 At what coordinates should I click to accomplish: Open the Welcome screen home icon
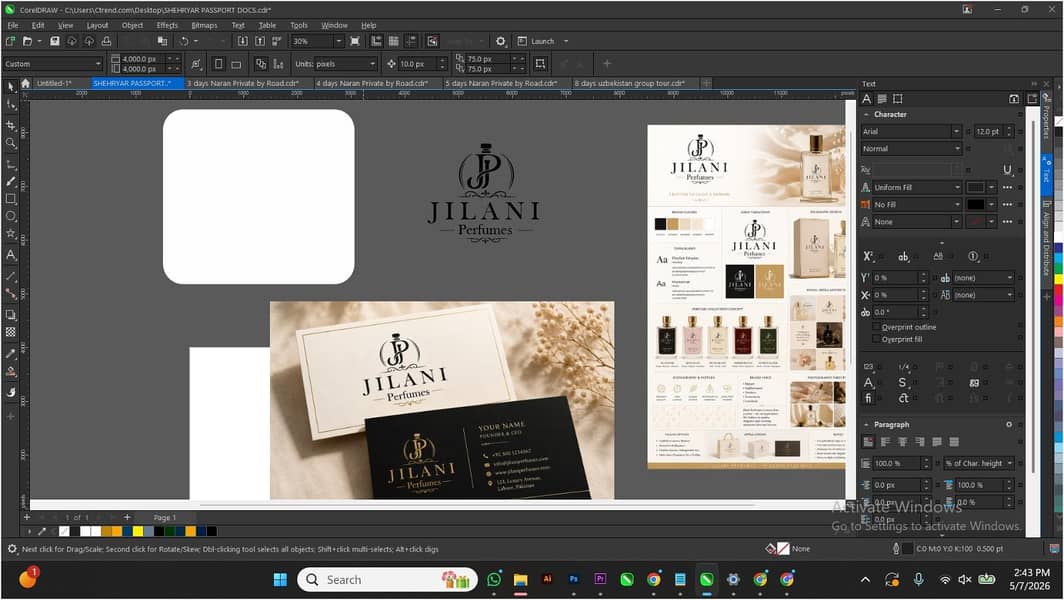[25, 83]
